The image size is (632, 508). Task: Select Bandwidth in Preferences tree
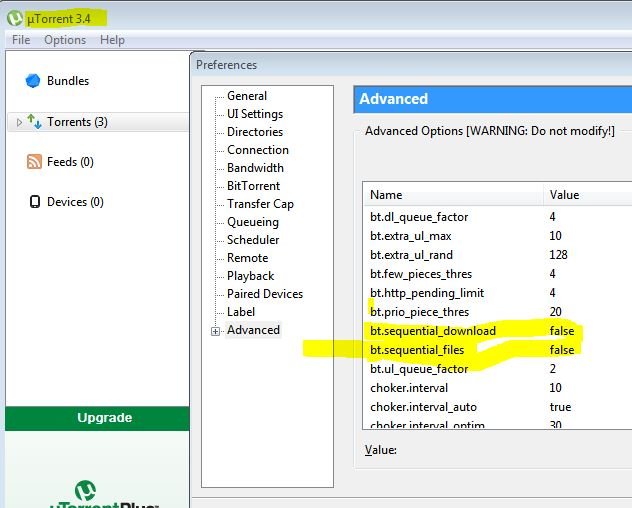click(x=255, y=168)
